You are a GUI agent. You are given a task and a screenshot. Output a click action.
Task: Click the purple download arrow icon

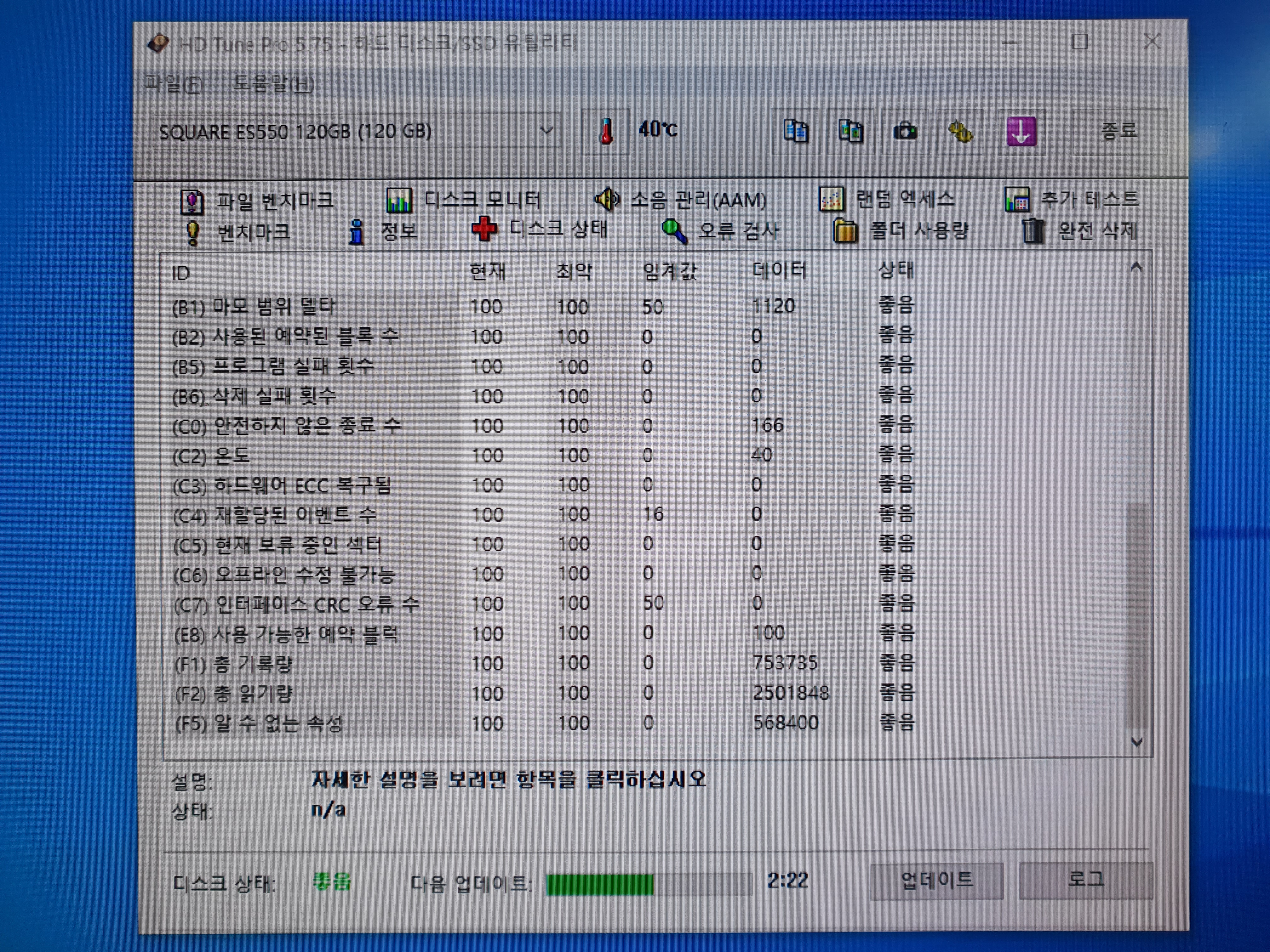[x=1021, y=131]
